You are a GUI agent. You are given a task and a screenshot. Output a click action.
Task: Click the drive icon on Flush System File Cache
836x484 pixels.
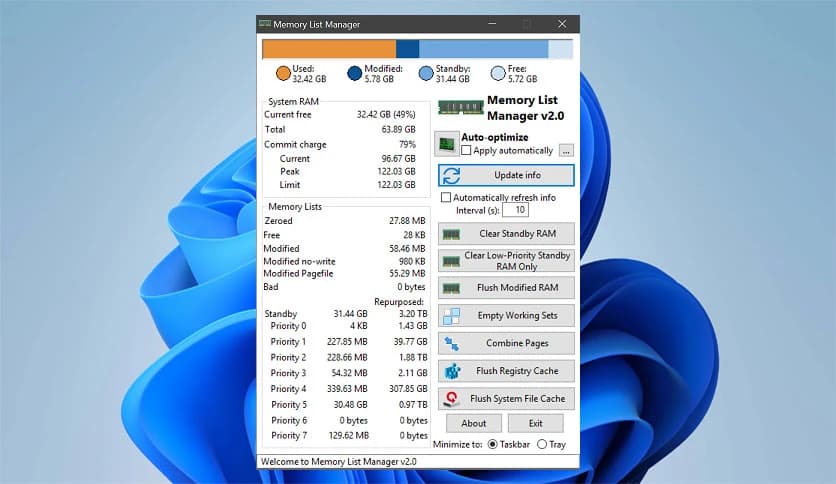452,399
